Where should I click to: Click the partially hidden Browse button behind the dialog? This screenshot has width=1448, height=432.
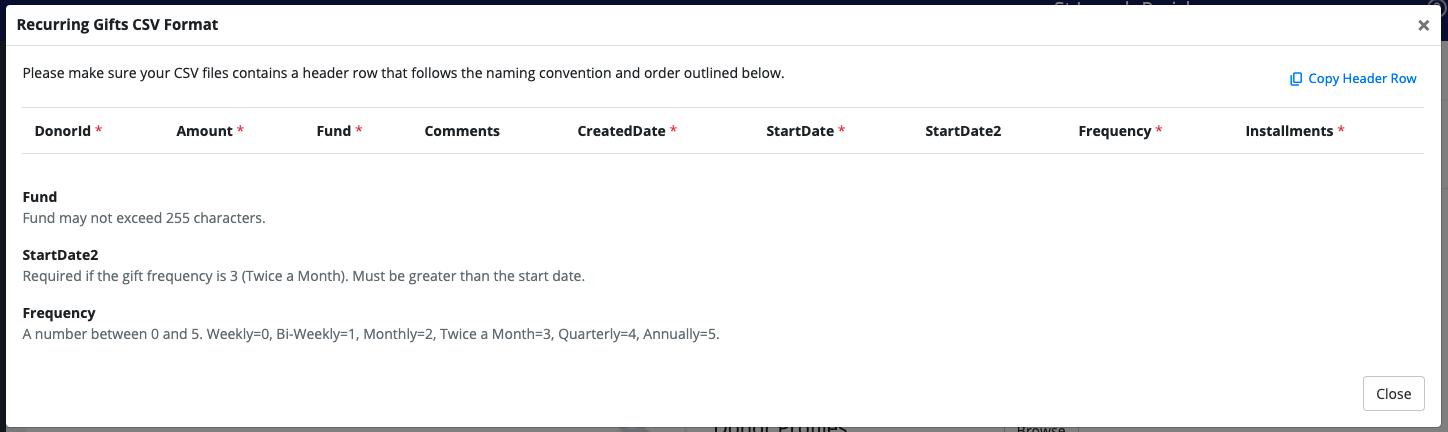[1040, 427]
